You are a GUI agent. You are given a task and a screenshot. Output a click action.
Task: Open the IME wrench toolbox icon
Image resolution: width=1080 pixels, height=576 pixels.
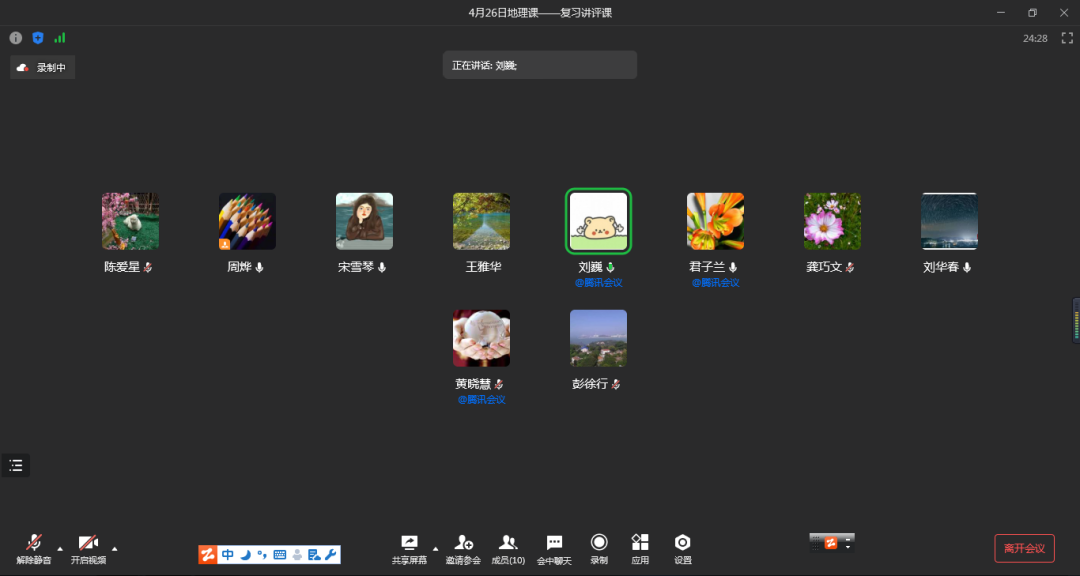331,555
